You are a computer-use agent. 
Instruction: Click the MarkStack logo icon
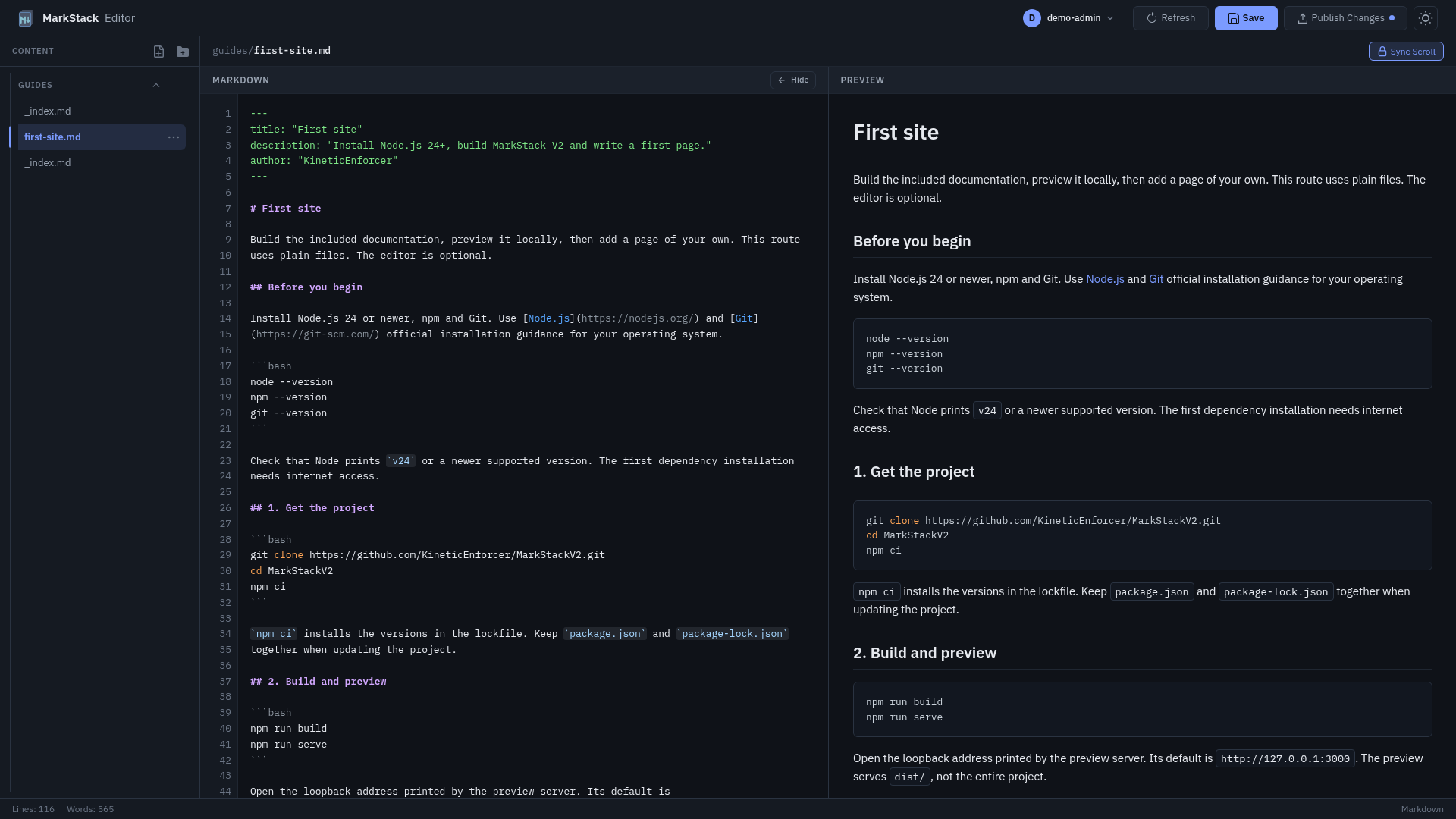coord(26,18)
